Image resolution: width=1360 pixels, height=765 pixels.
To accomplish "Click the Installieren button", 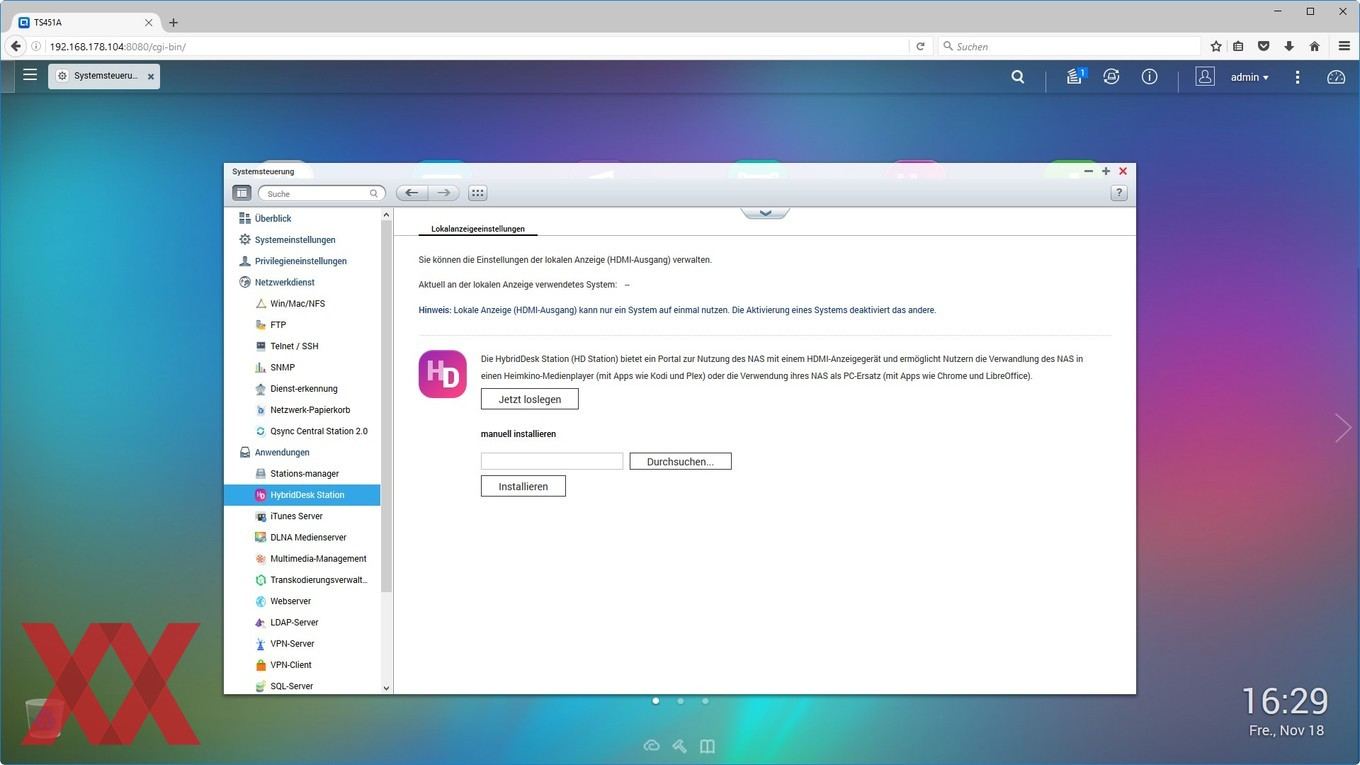I will click(x=523, y=486).
